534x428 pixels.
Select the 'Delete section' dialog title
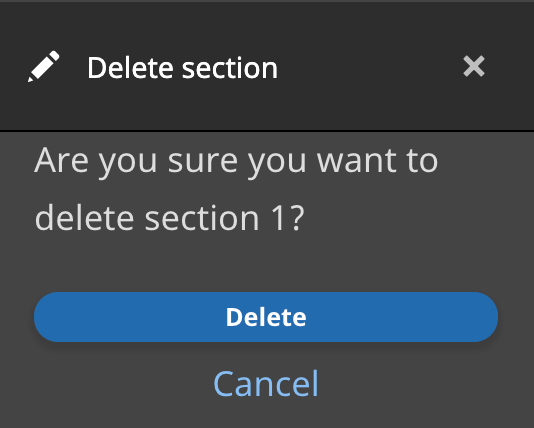tap(183, 68)
